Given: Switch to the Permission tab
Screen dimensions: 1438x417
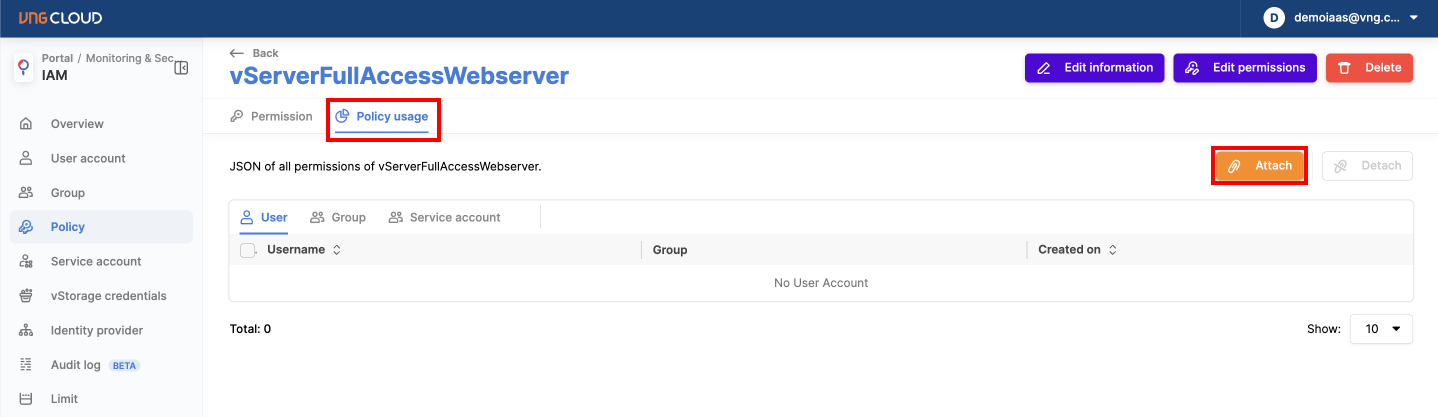Looking at the screenshot, I should click(271, 116).
